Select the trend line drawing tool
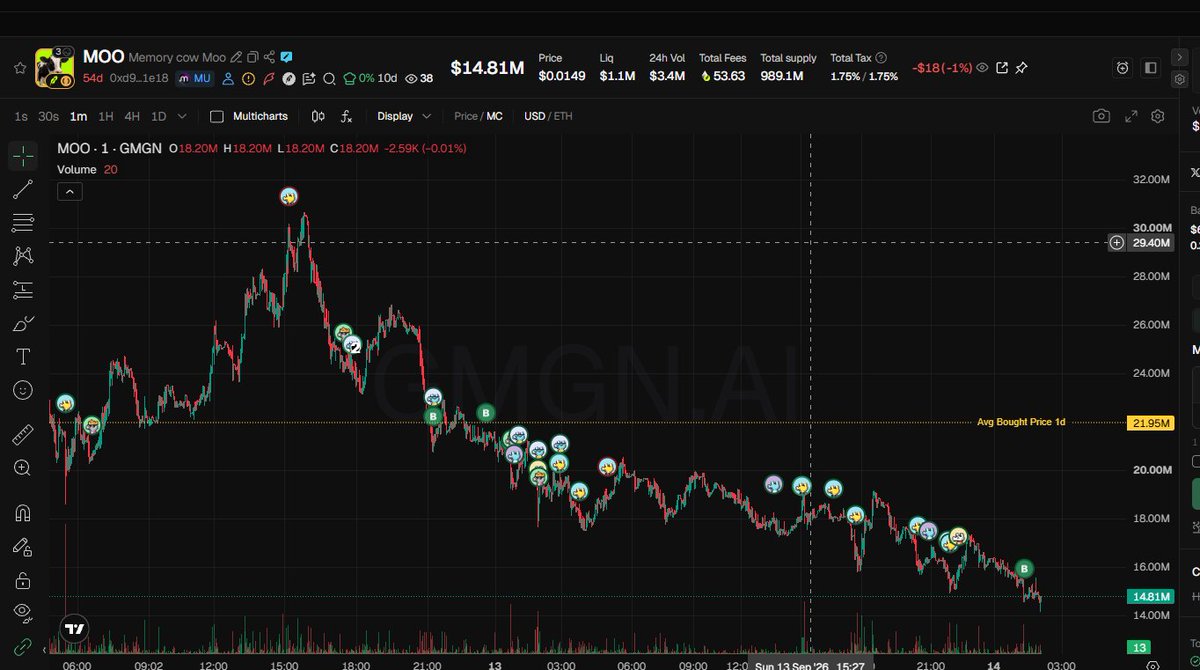 (x=23, y=189)
